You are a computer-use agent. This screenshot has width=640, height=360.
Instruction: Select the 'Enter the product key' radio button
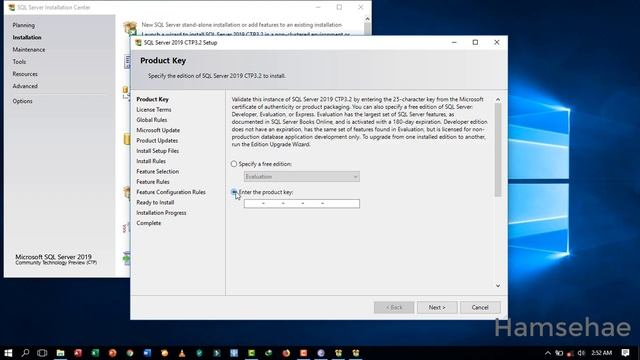234,192
